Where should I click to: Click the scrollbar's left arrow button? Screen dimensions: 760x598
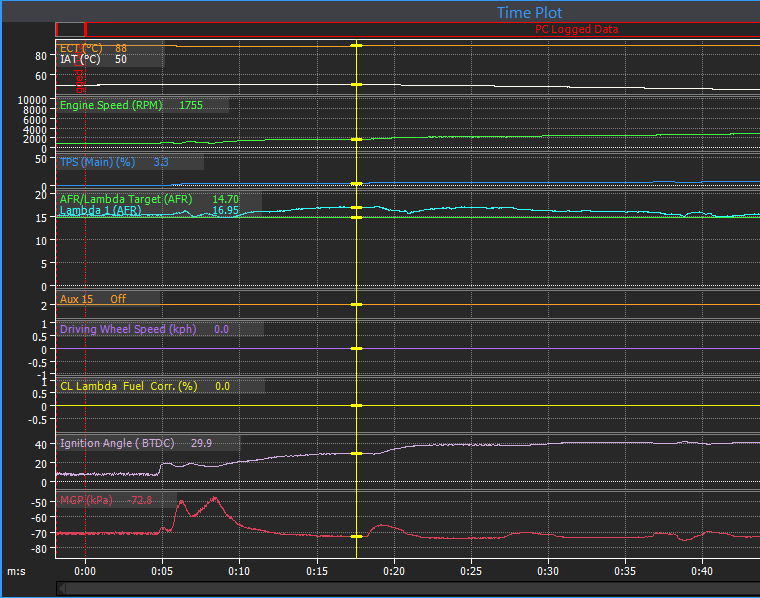click(62, 589)
